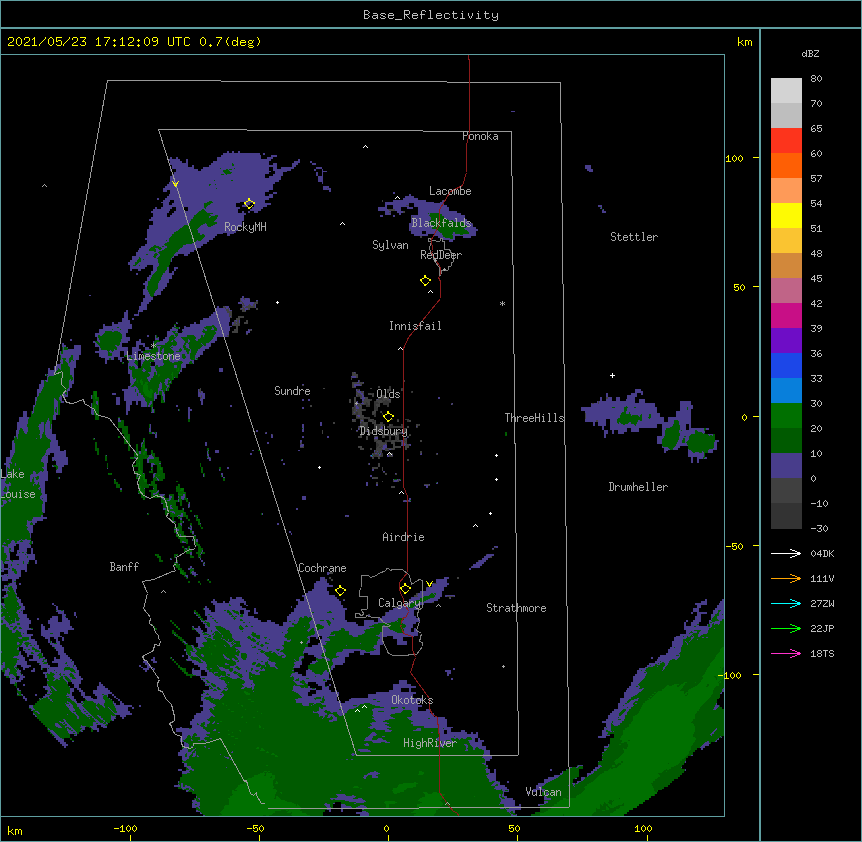
Task: Click the green 22JP arrow legend icon
Action: 786,628
